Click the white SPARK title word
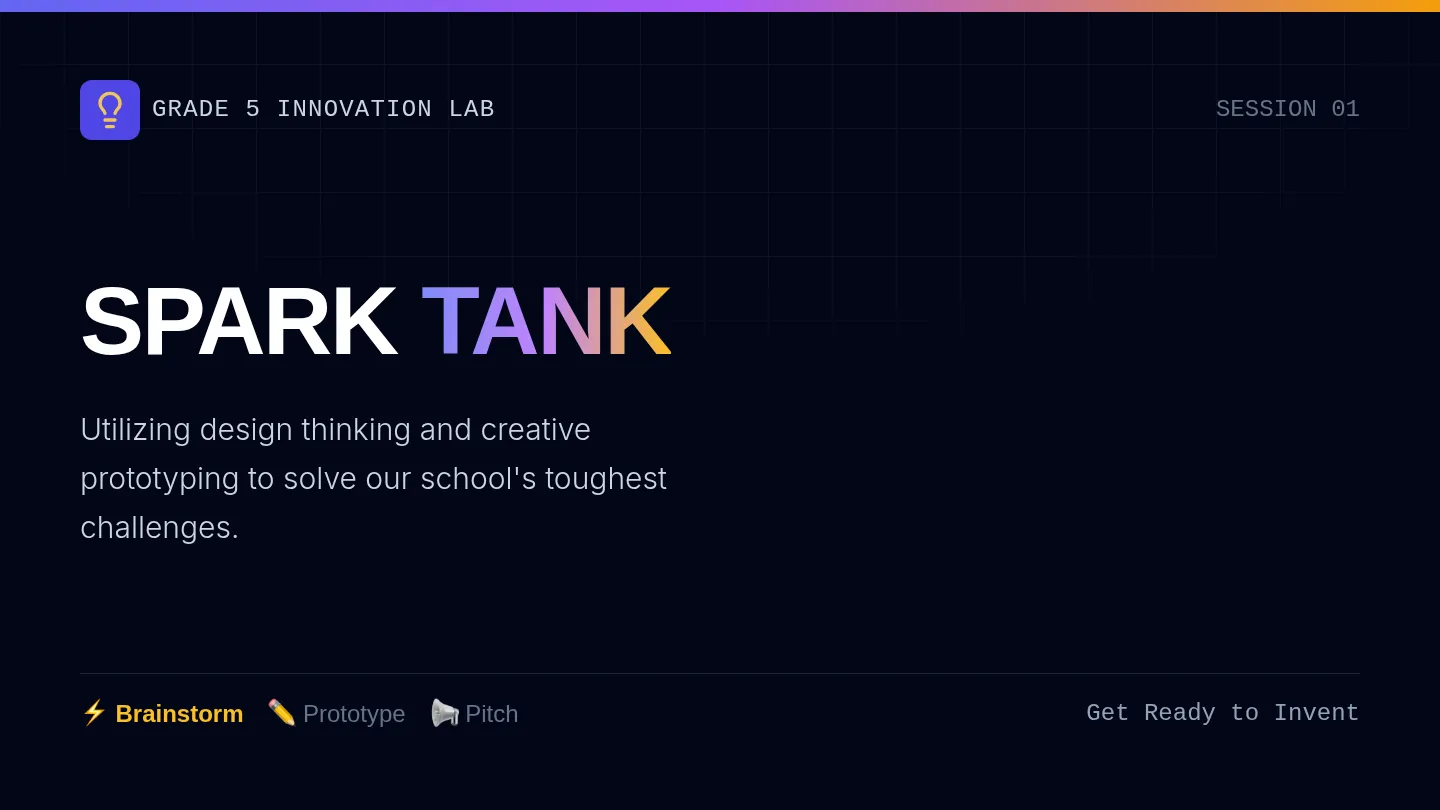 238,321
